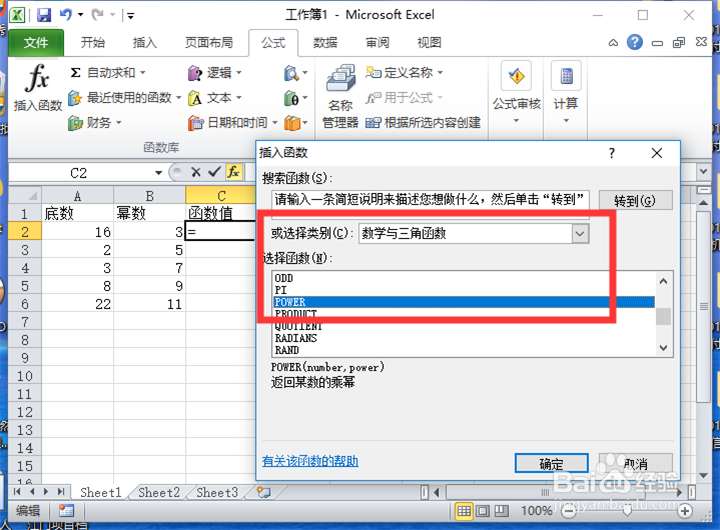This screenshot has width=720, height=530.
Task: Switch to 开始 Home tab
Action: [x=93, y=43]
